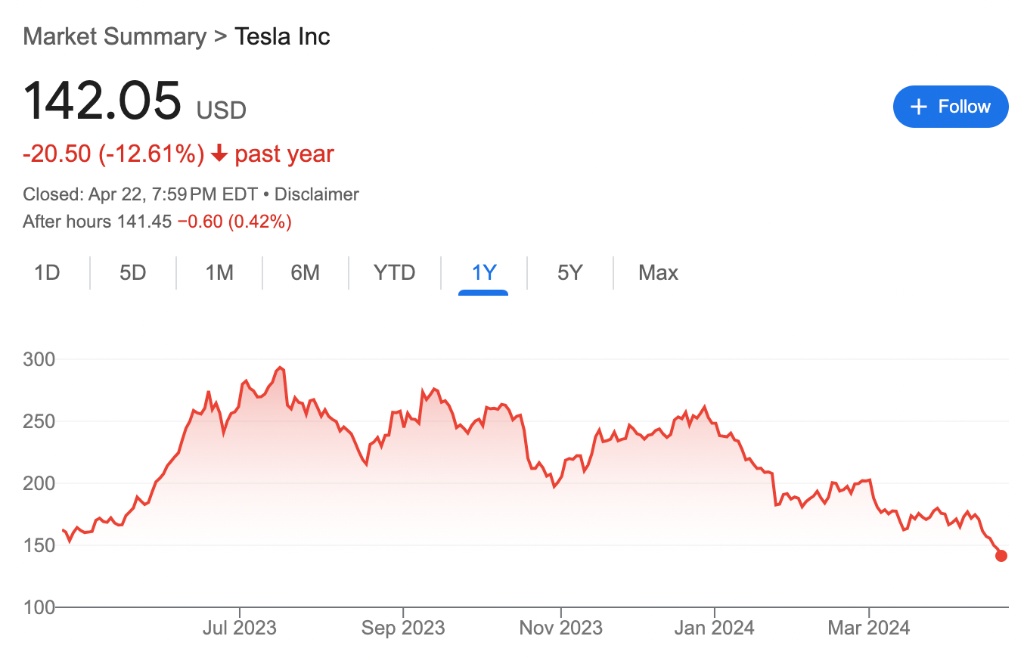Click the plus icon in Follow
Image resolution: width=1024 pixels, height=660 pixels.
[919, 107]
